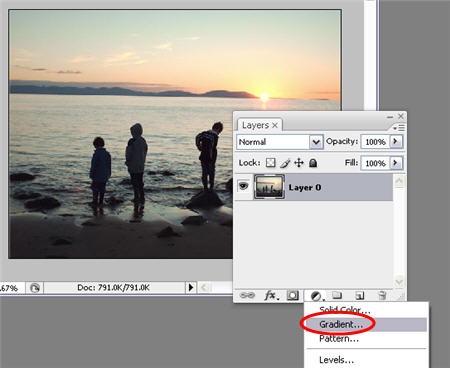Screen dimensions: 450x368
Task: Create a new layer group
Action: (337, 295)
